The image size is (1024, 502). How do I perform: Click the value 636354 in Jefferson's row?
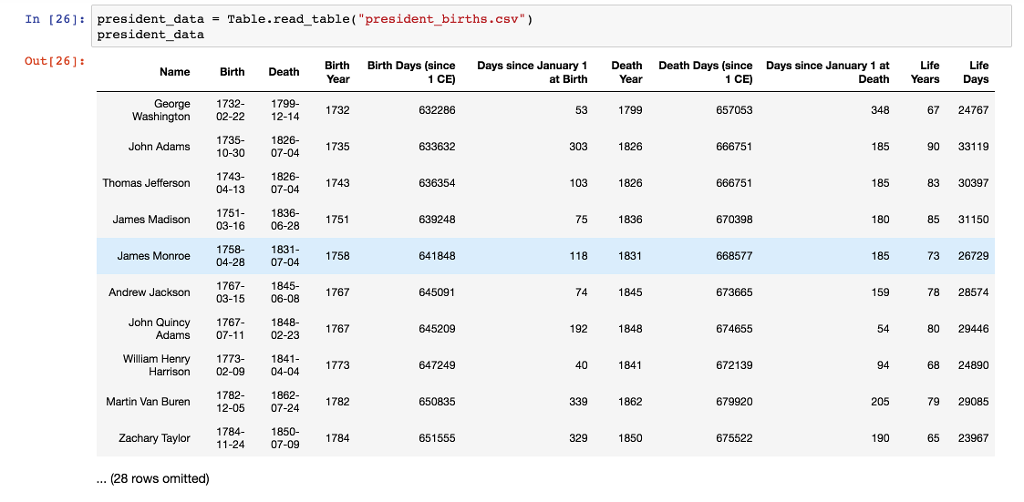point(437,183)
